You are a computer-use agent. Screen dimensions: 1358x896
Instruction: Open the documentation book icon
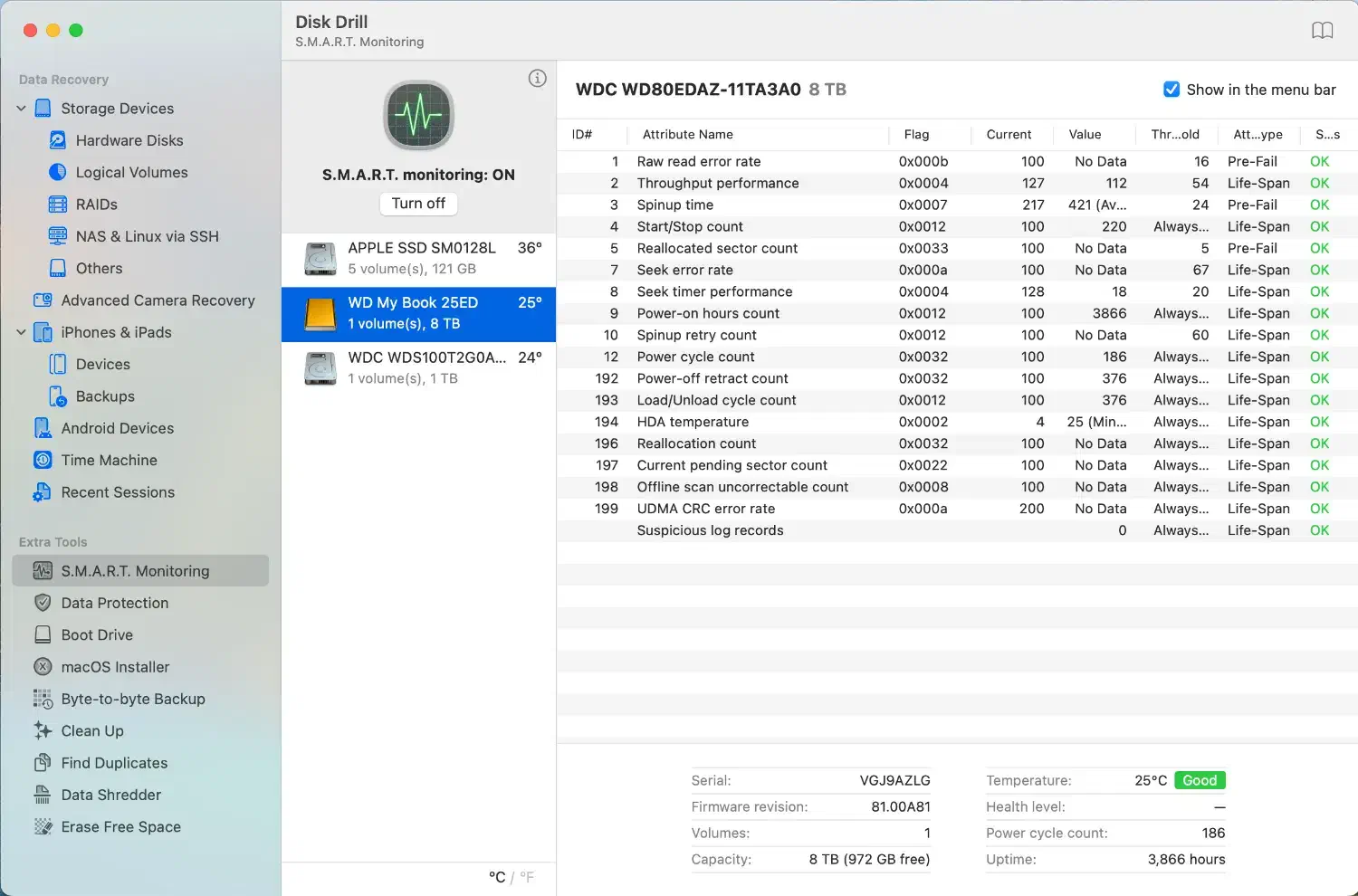(x=1323, y=30)
